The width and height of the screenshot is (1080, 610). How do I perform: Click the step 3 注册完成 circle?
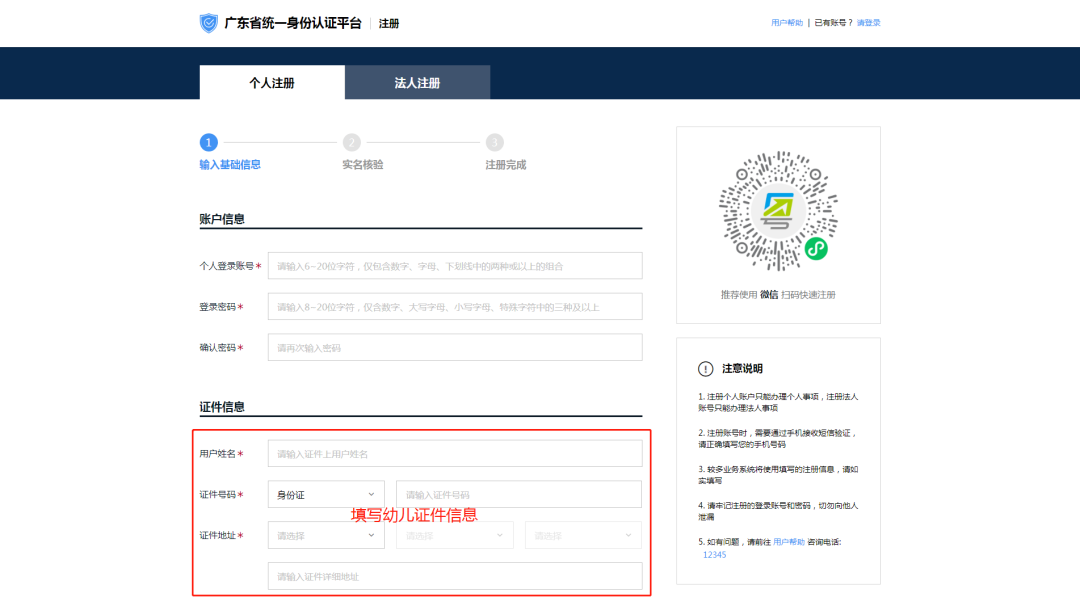[x=494, y=143]
